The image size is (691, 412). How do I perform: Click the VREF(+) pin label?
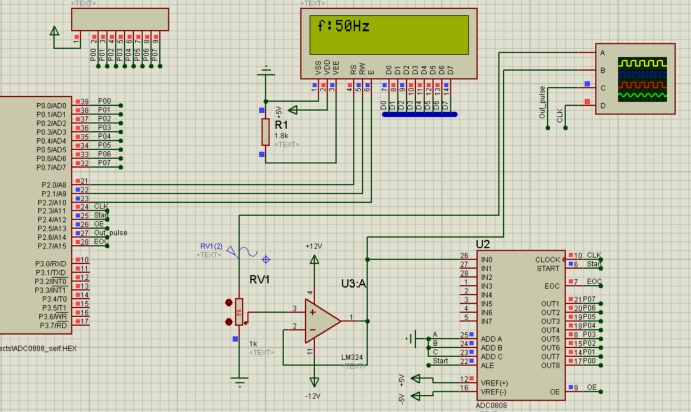pos(494,383)
